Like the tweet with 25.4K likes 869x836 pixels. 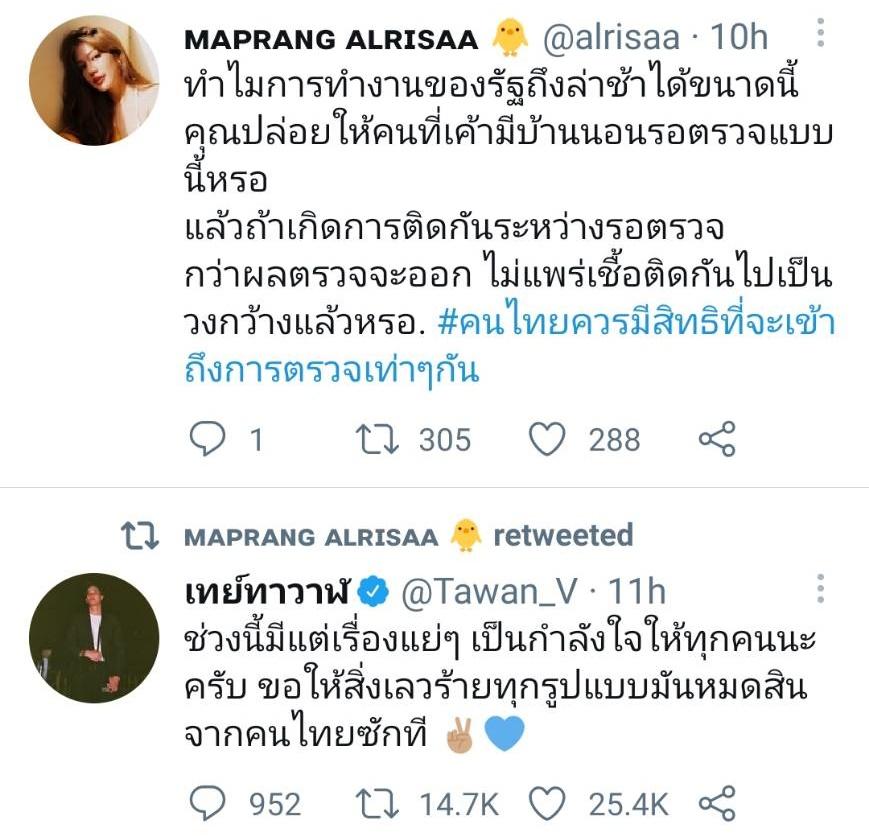(x=548, y=802)
